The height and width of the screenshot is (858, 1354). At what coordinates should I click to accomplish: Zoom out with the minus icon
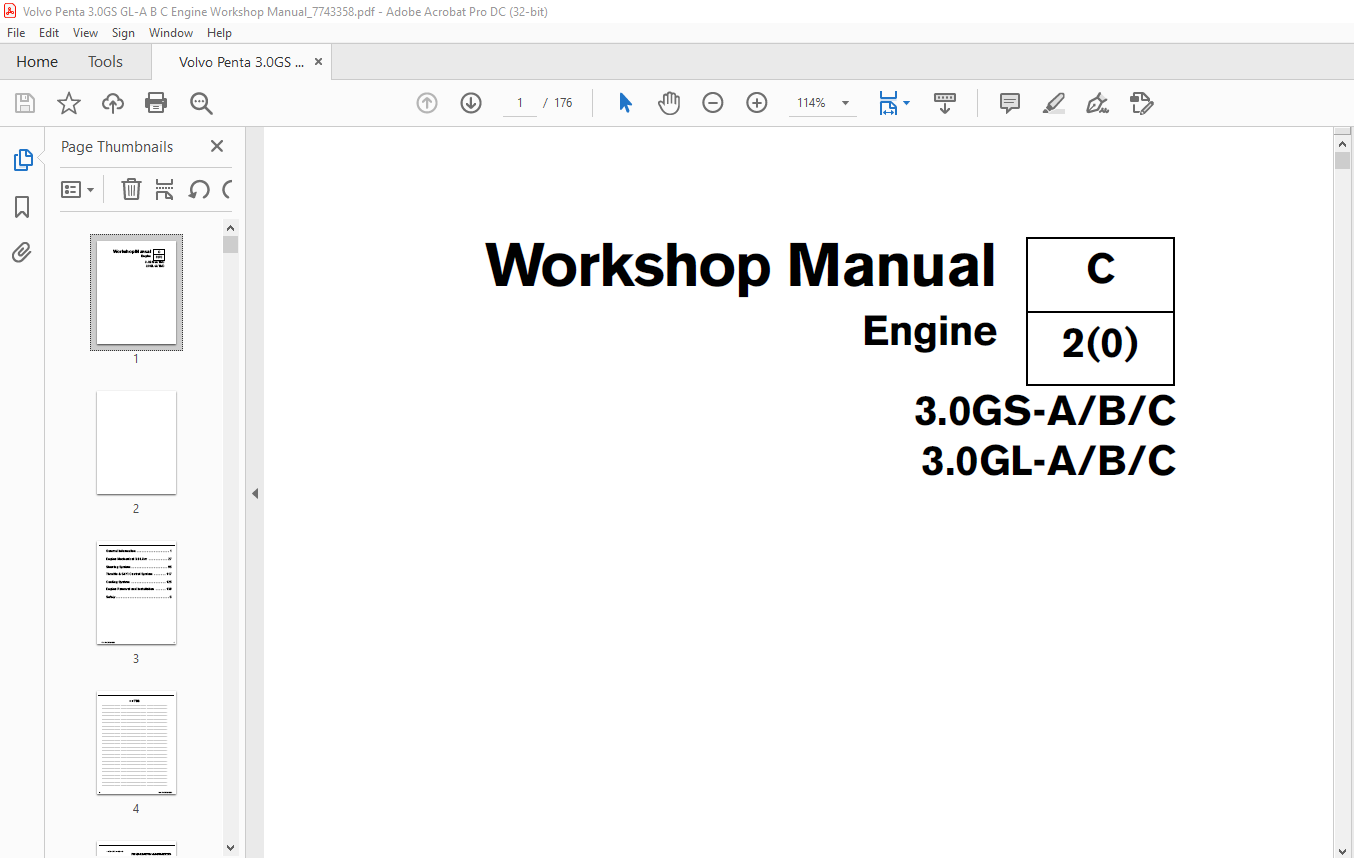pos(713,103)
